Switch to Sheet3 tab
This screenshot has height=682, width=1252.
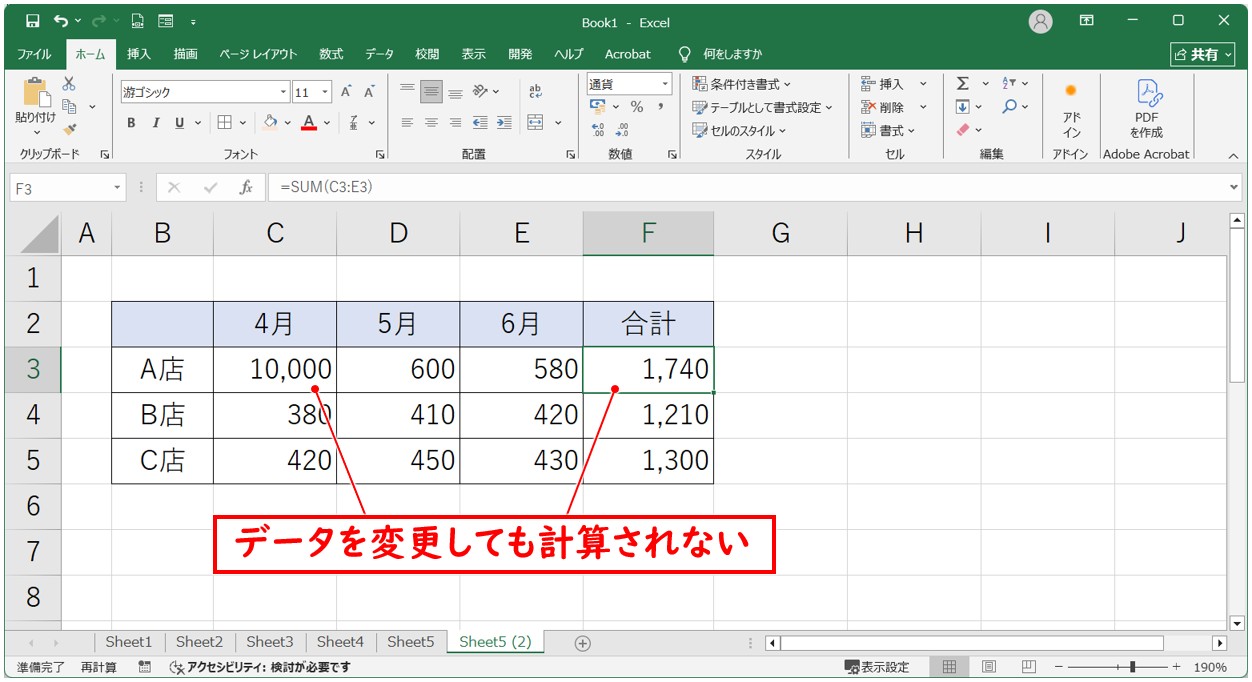click(270, 642)
